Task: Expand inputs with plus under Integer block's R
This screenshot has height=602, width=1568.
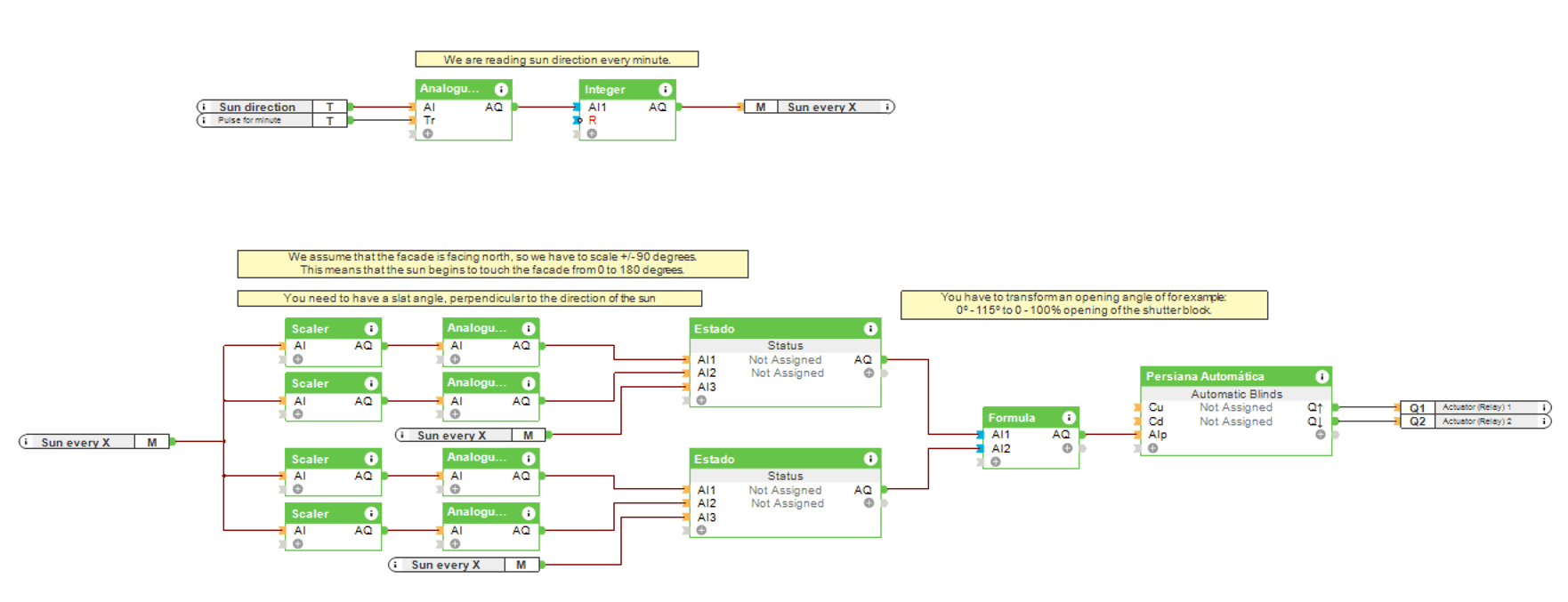Action: coord(592,133)
